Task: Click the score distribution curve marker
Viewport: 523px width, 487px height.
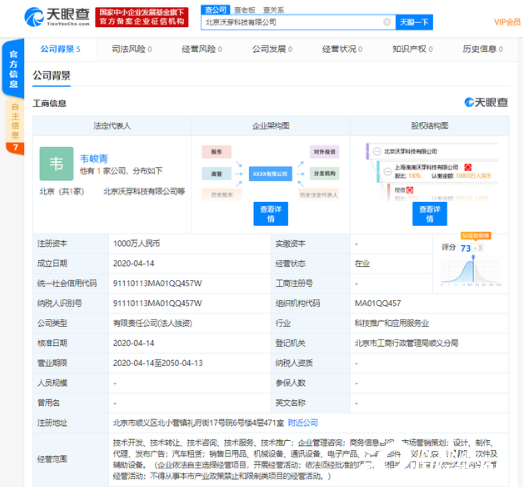Action: pyautogui.click(x=473, y=258)
